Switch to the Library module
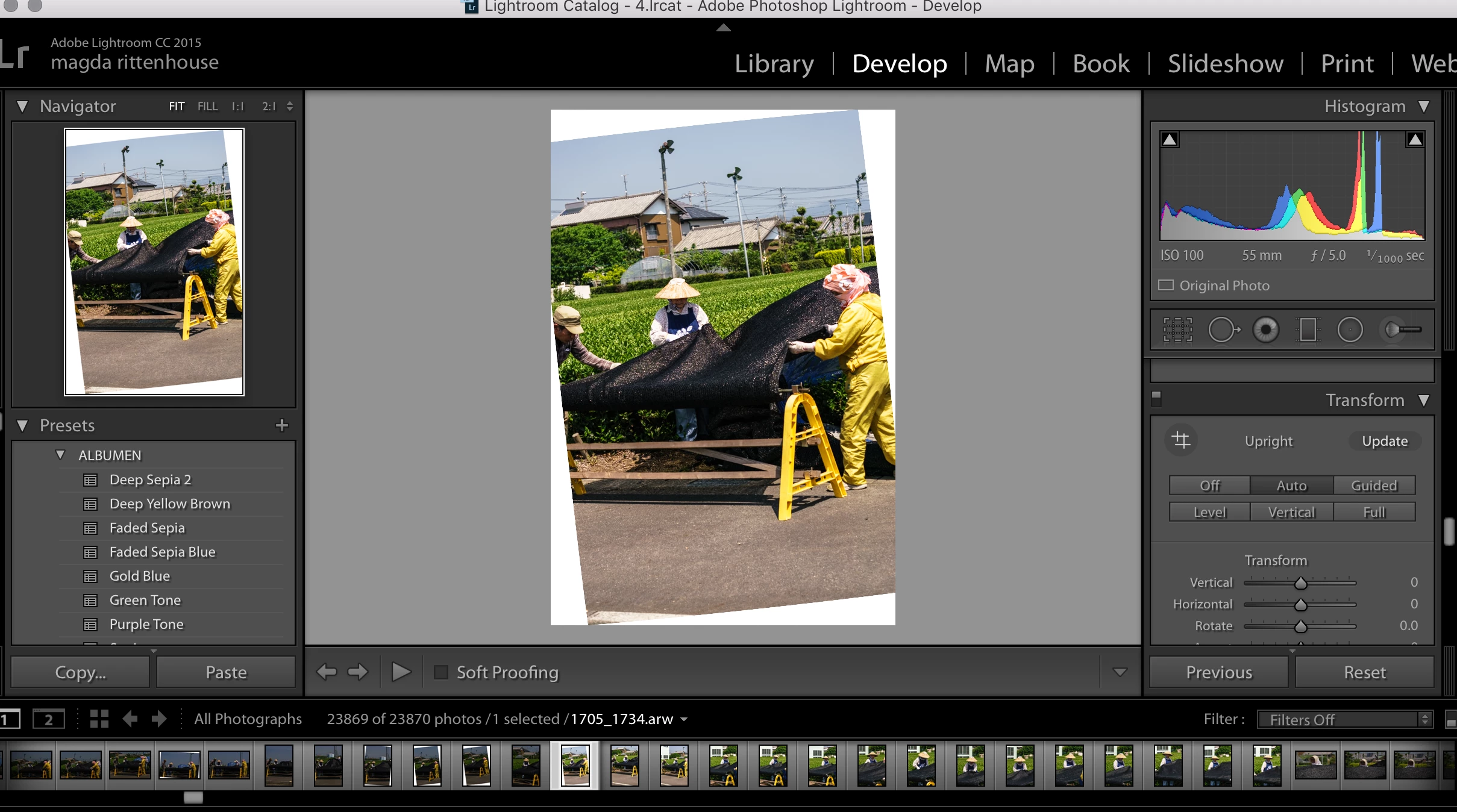This screenshot has height=812, width=1457. click(774, 64)
